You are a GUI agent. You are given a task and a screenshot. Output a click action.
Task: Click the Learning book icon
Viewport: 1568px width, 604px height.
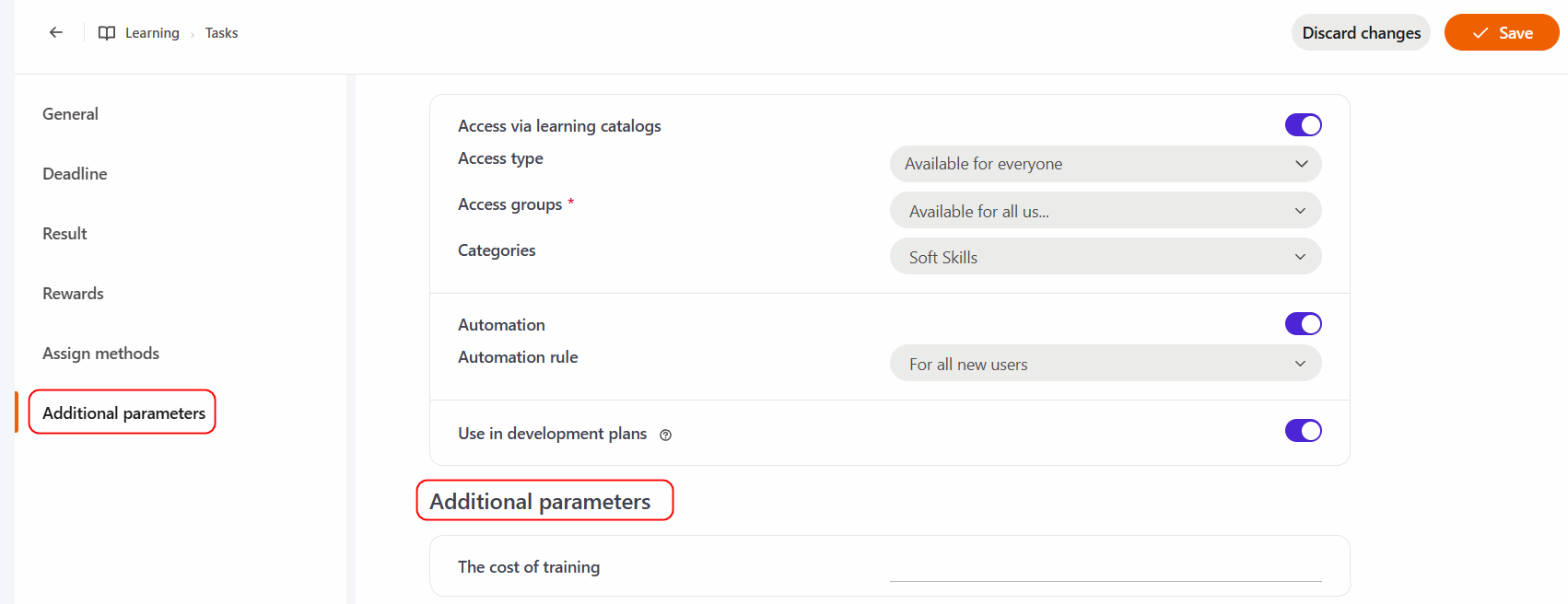coord(107,33)
